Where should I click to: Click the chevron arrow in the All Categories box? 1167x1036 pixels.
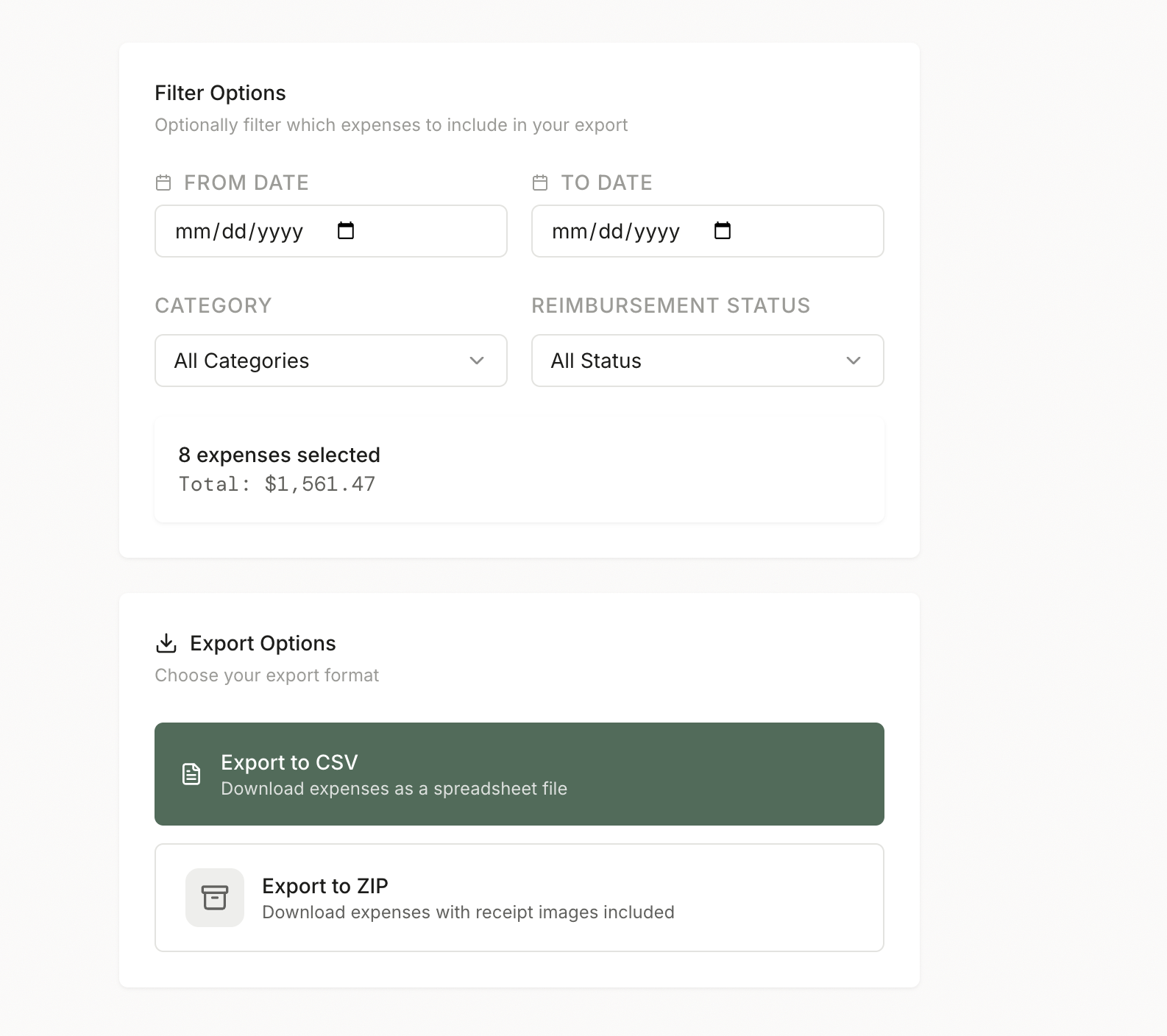(x=477, y=361)
